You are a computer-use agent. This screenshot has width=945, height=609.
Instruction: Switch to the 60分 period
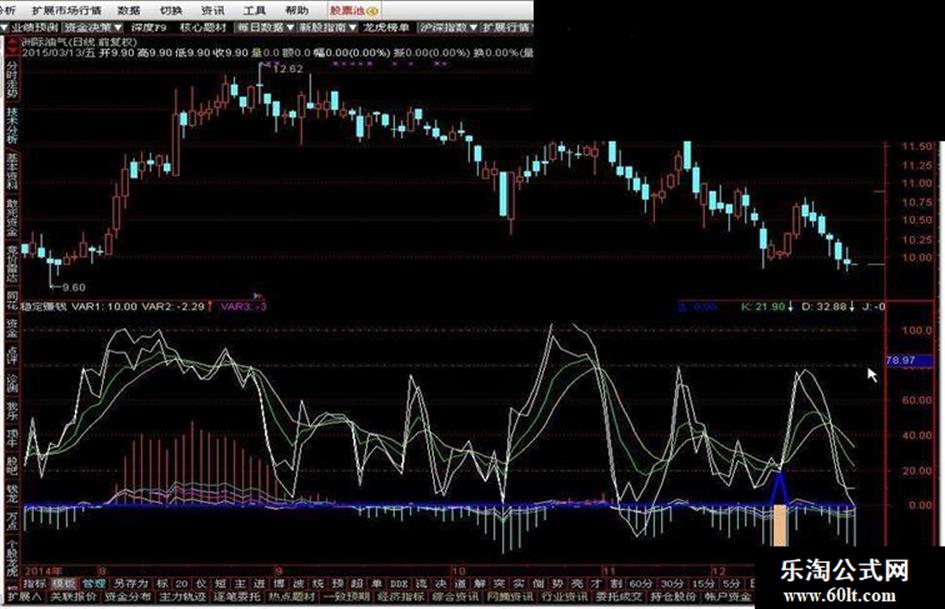tap(641, 584)
